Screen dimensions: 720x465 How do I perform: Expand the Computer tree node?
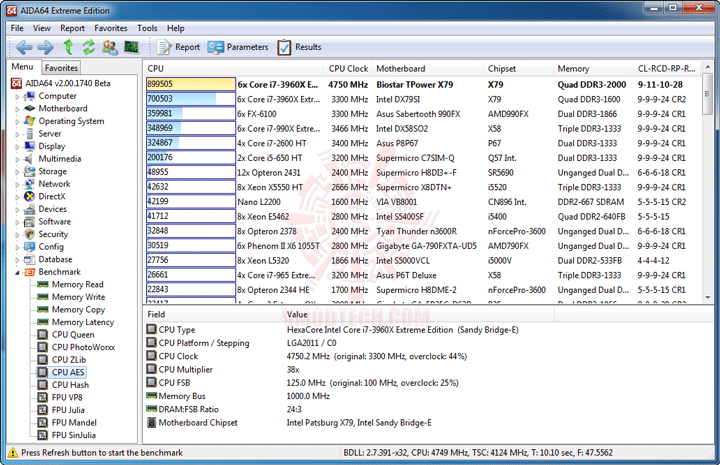click(17, 96)
